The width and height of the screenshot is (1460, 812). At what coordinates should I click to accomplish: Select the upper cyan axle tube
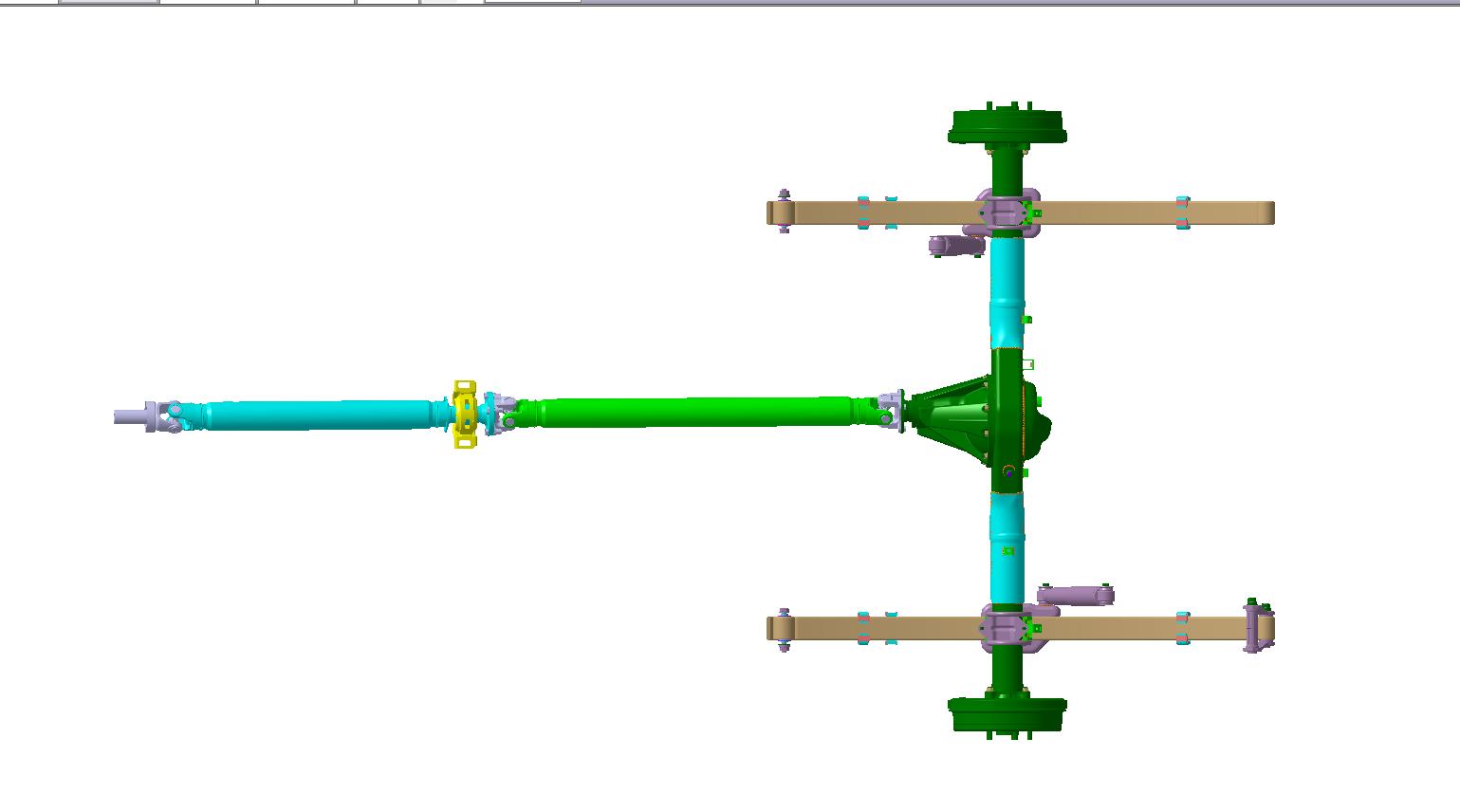[1007, 292]
